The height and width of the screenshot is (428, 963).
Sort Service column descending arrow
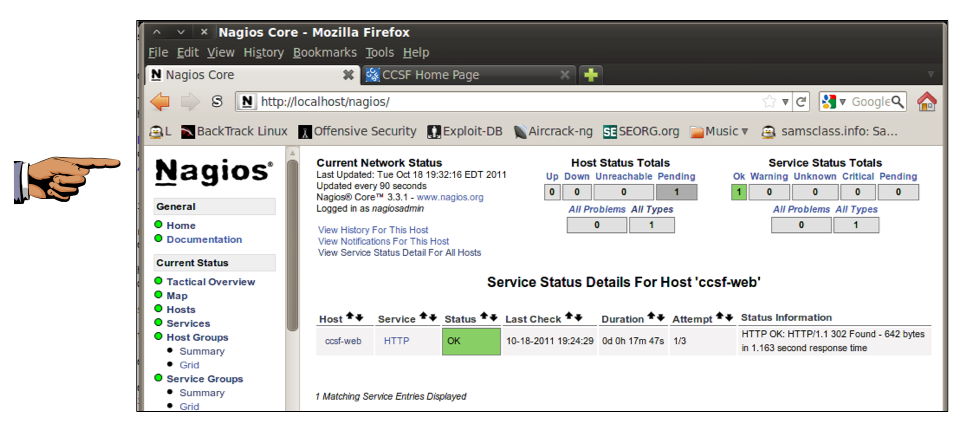tap(433, 317)
